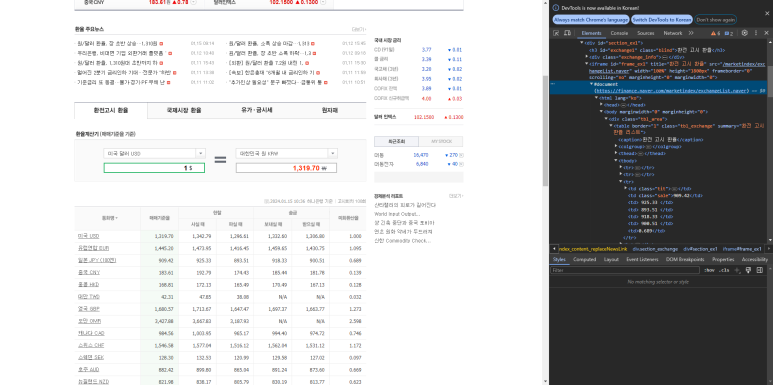
Task: Toggle the device toolbar icon in DevTools
Action: click(x=567, y=33)
